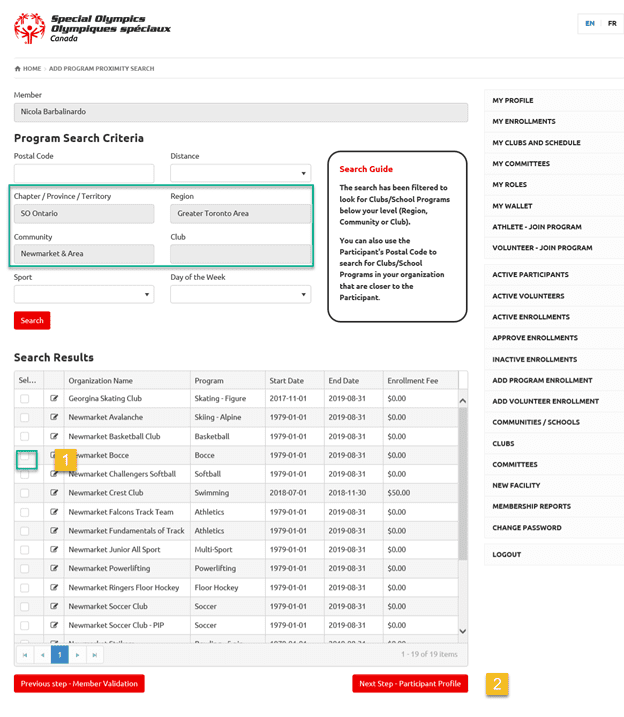Open edit icon for Newmarket Junior All Sport

[x=54, y=549]
